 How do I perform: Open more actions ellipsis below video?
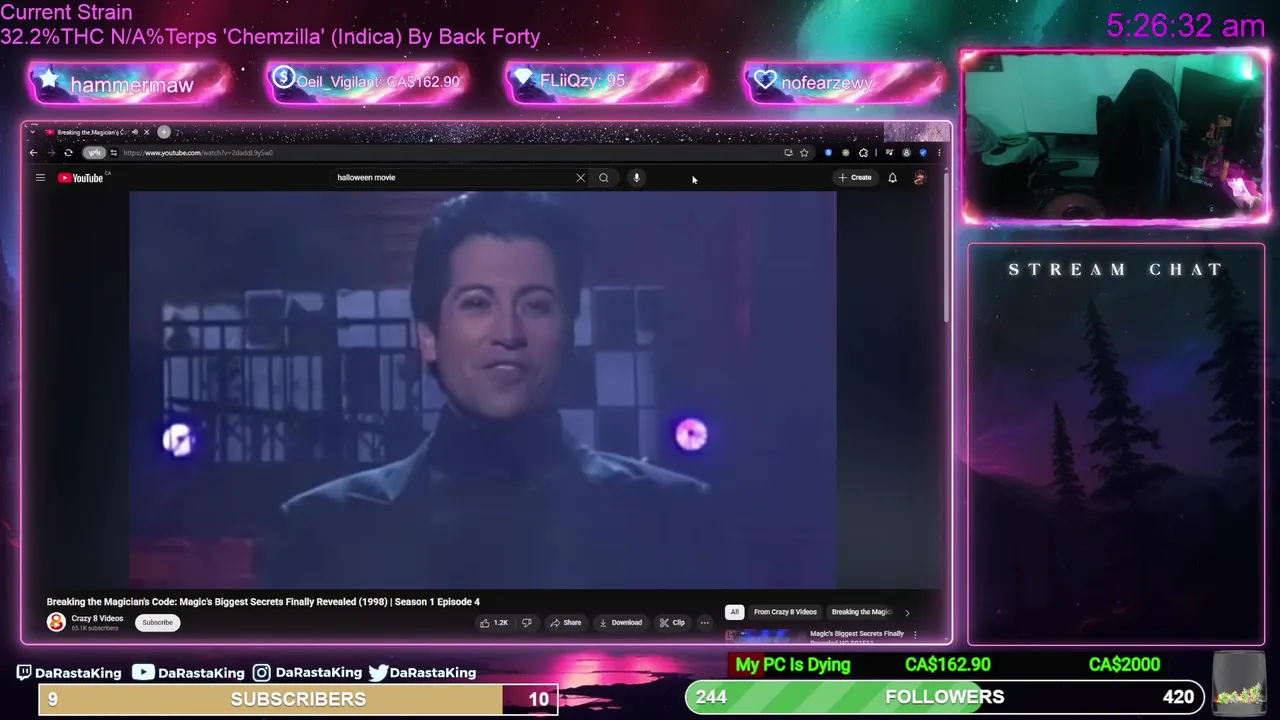705,623
